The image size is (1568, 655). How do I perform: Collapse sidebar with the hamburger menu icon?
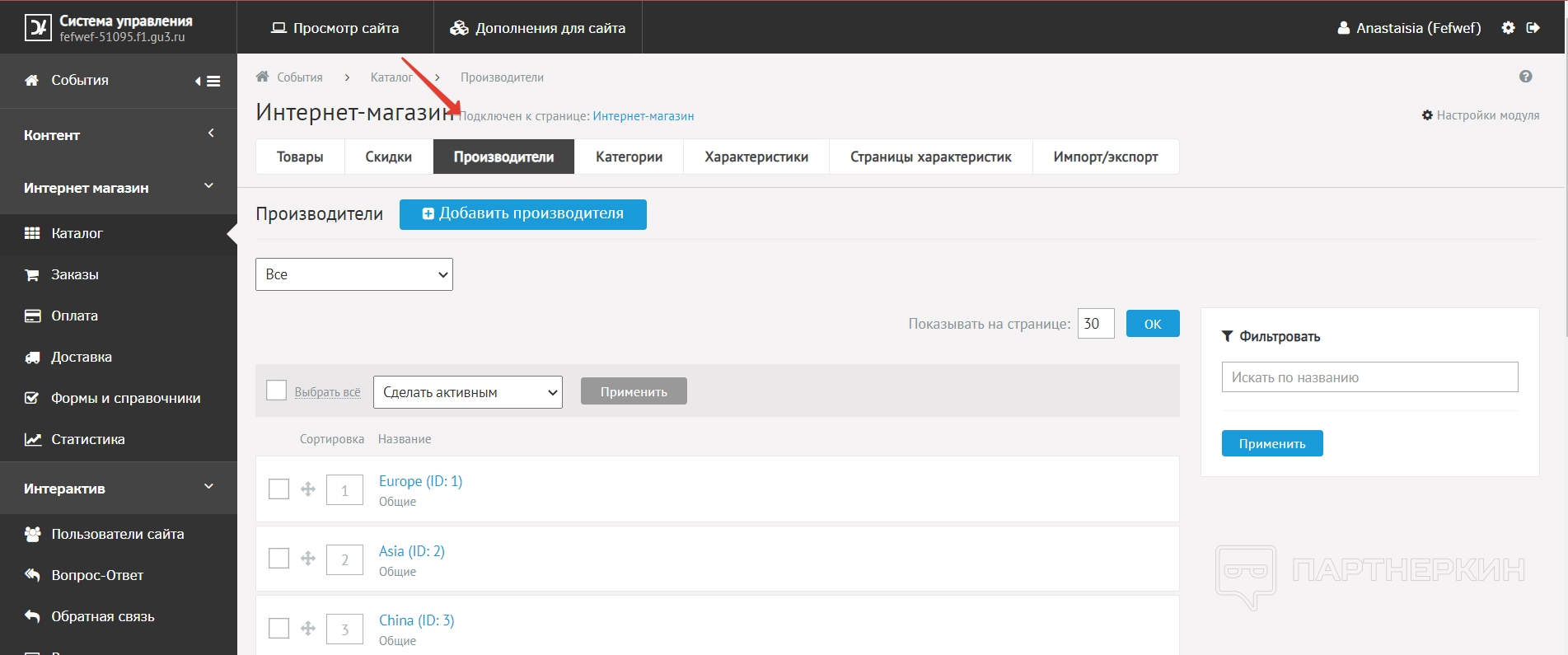click(x=208, y=81)
